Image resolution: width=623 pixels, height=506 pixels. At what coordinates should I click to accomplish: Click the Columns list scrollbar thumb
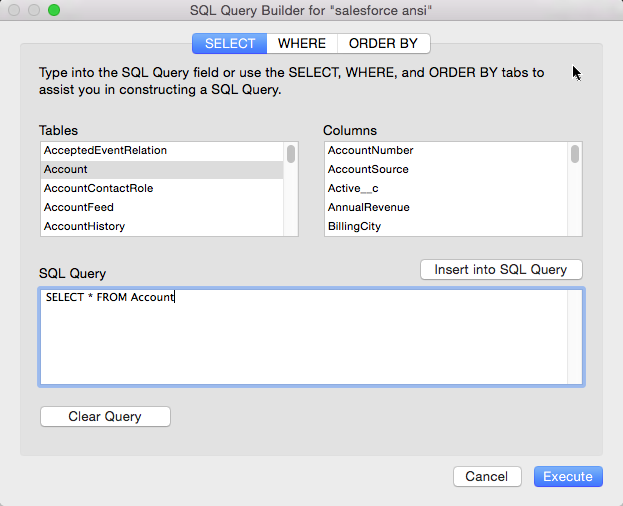[575, 154]
